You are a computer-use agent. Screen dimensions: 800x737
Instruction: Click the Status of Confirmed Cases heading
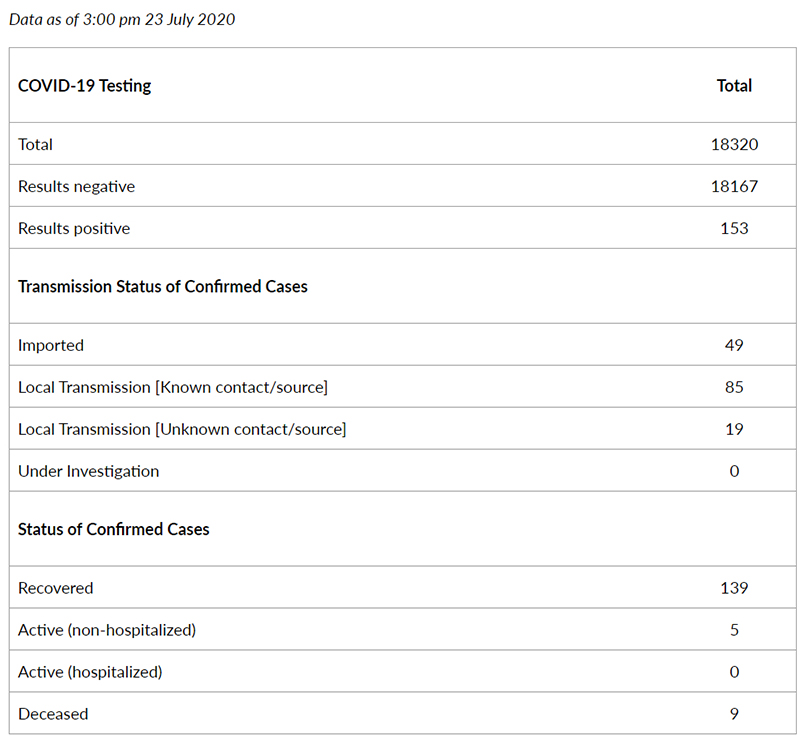click(x=114, y=529)
